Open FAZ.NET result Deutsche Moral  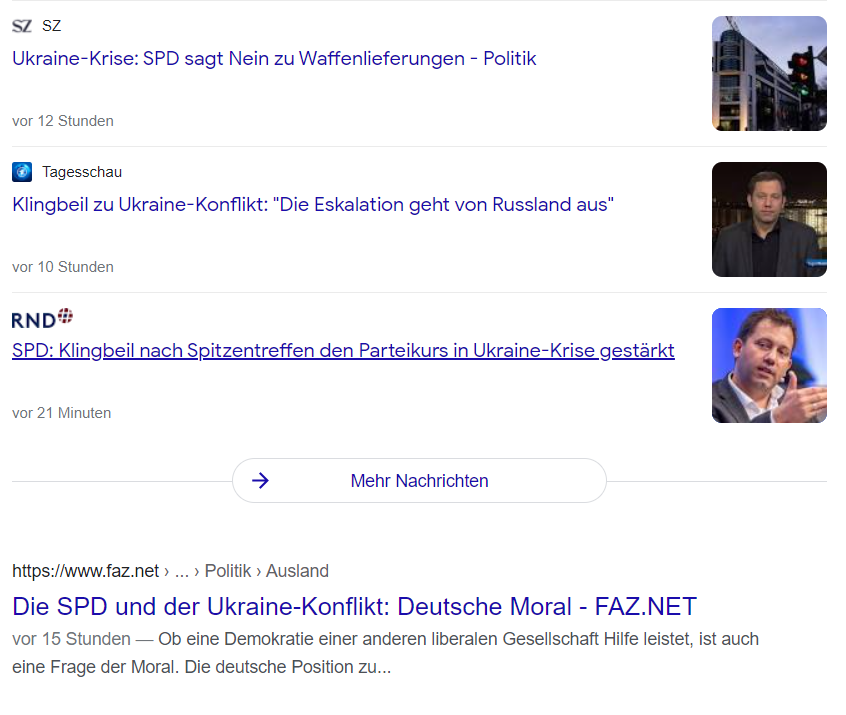tap(354, 607)
